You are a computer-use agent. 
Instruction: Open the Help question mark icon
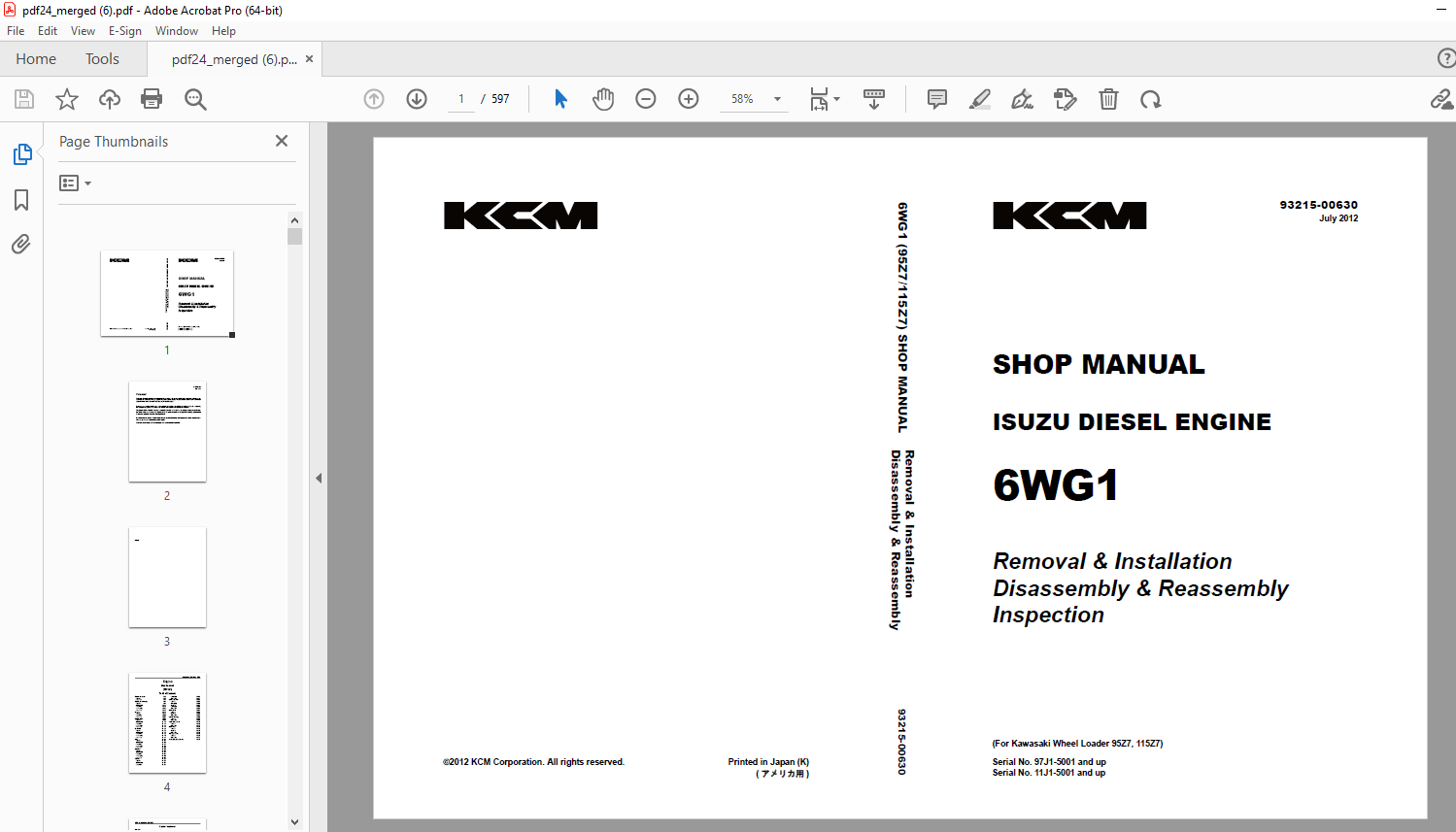point(1446,58)
